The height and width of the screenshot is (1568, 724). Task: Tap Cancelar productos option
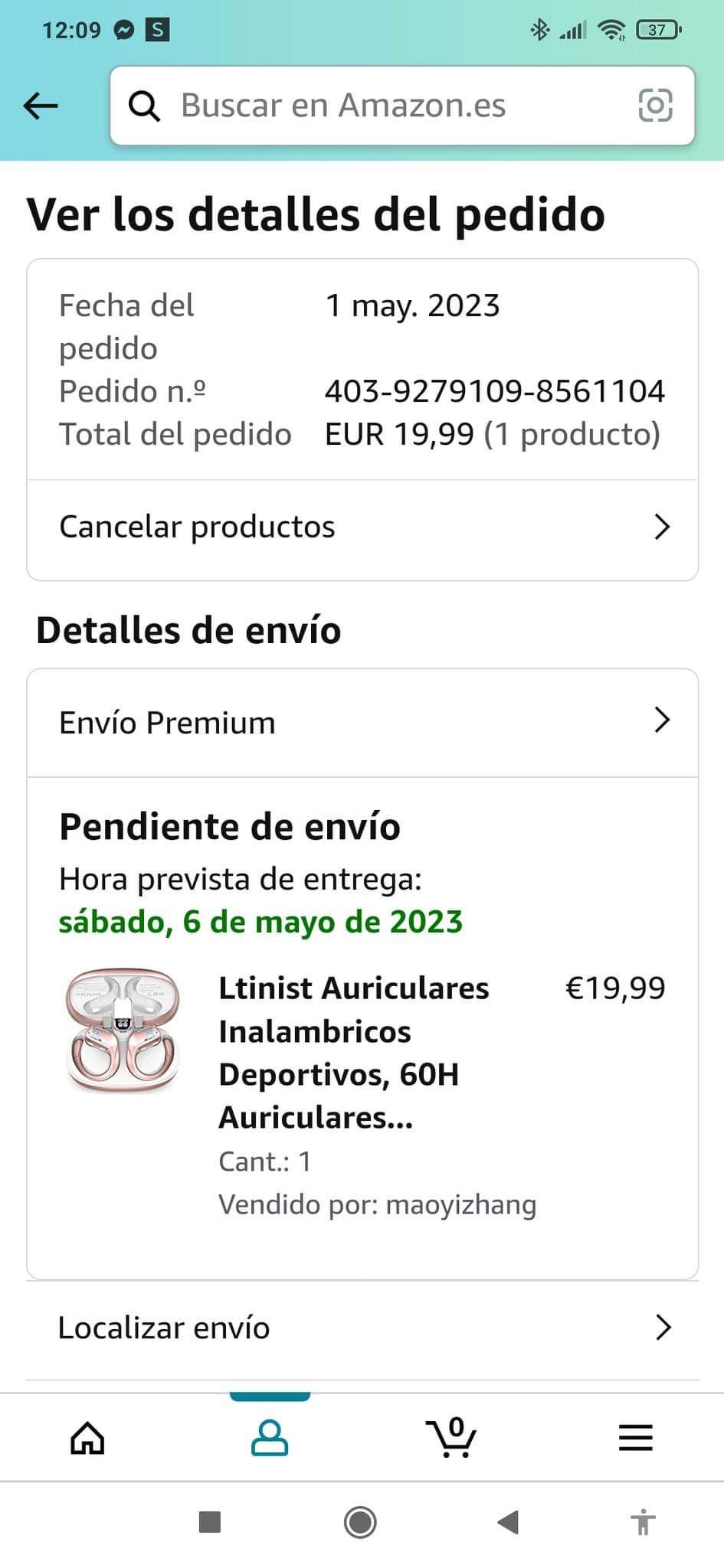pyautogui.click(x=198, y=527)
